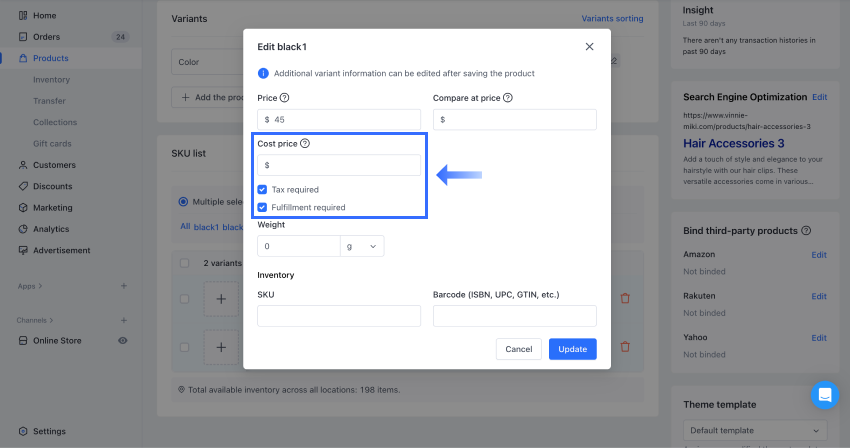Click the Cost price input field
Viewport: 850px width, 448px height.
pyautogui.click(x=339, y=165)
